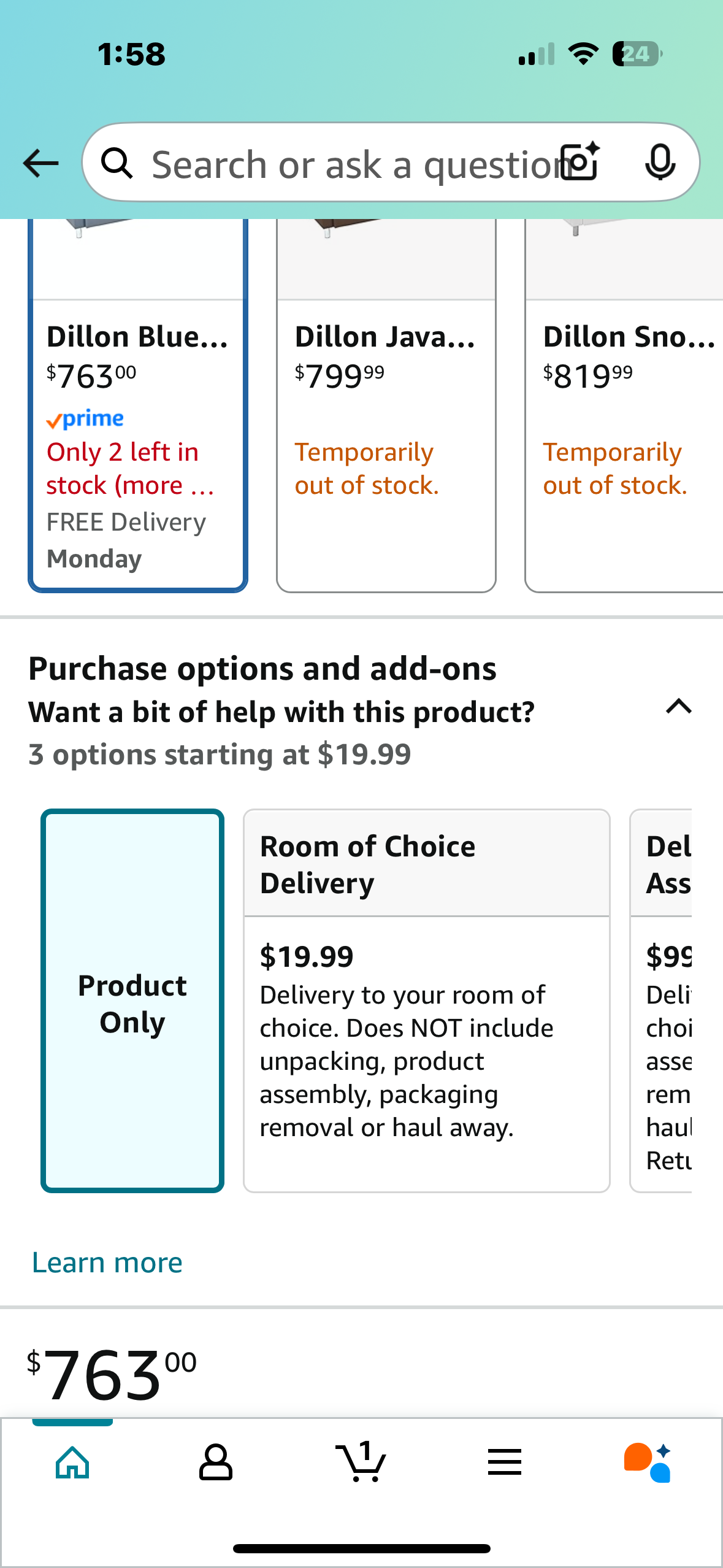
Task: Open the account profile icon
Action: tap(216, 1462)
